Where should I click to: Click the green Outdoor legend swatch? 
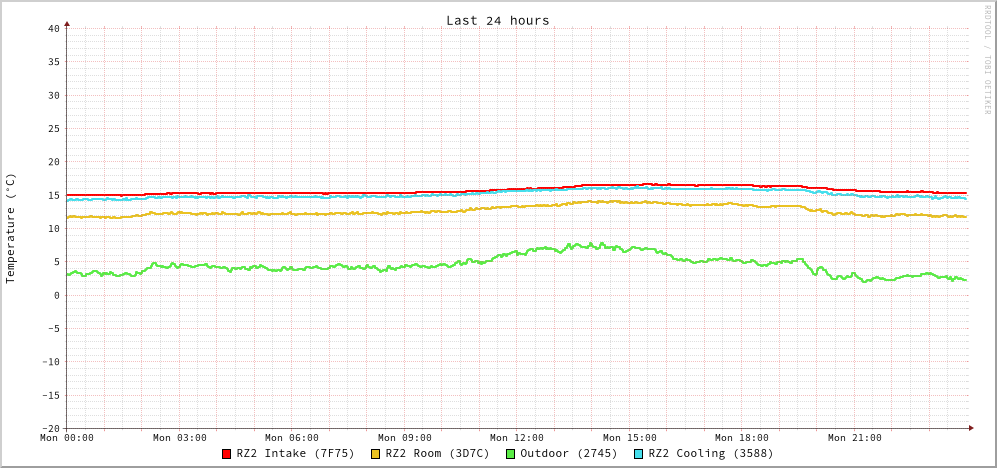(x=510, y=454)
